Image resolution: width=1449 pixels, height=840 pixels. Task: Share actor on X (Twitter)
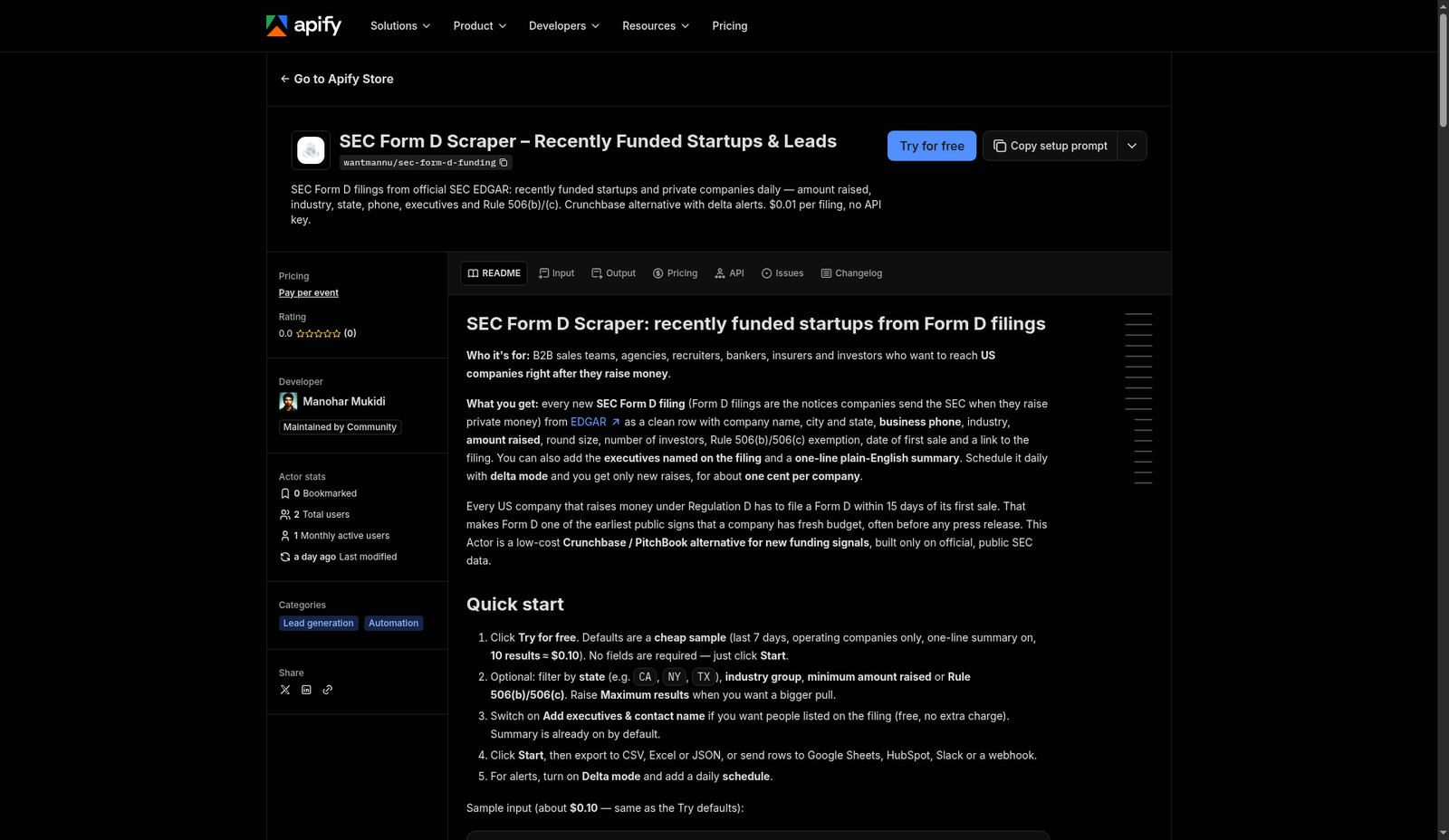coord(285,690)
